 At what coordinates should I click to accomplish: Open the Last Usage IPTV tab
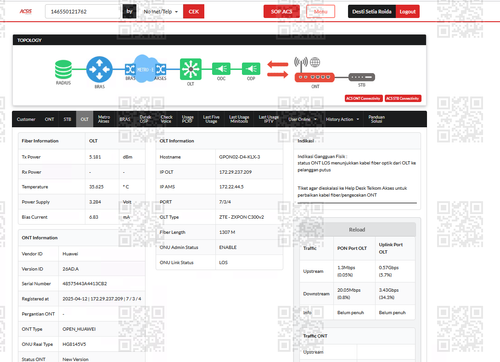[x=269, y=119]
